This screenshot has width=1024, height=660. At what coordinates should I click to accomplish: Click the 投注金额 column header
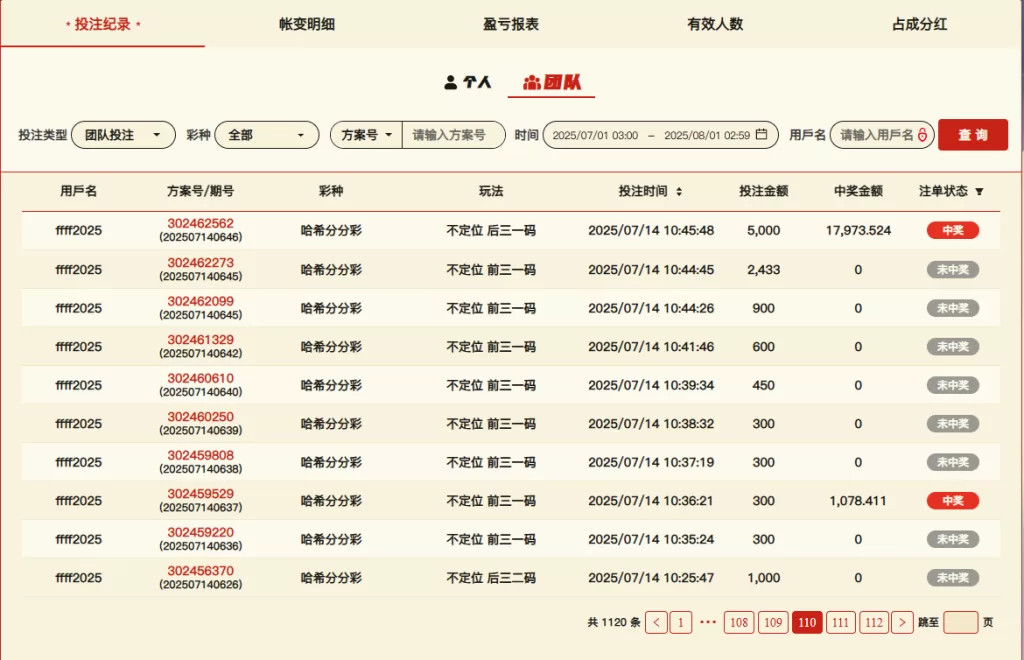point(763,191)
